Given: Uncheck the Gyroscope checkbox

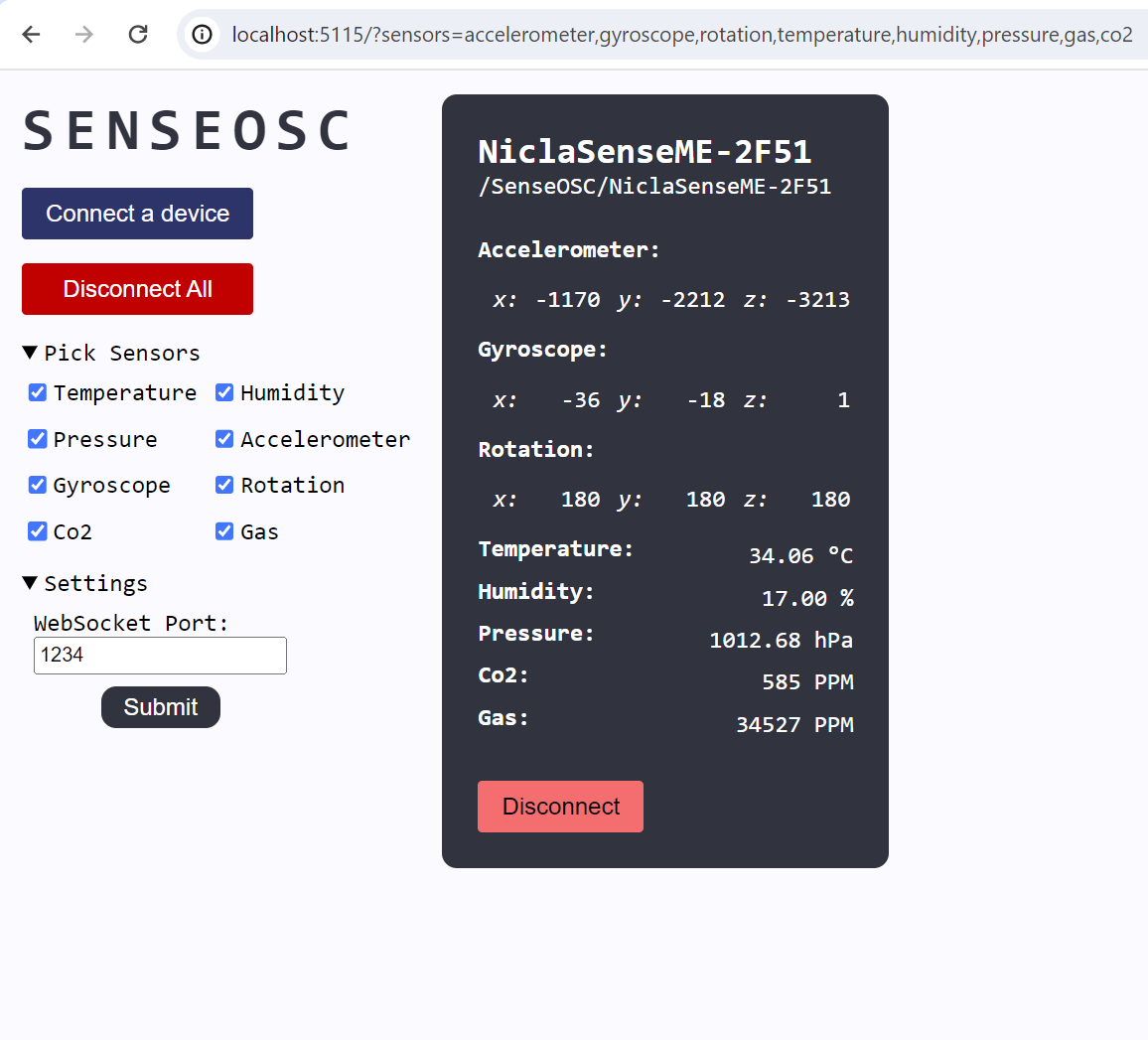Looking at the screenshot, I should (37, 485).
